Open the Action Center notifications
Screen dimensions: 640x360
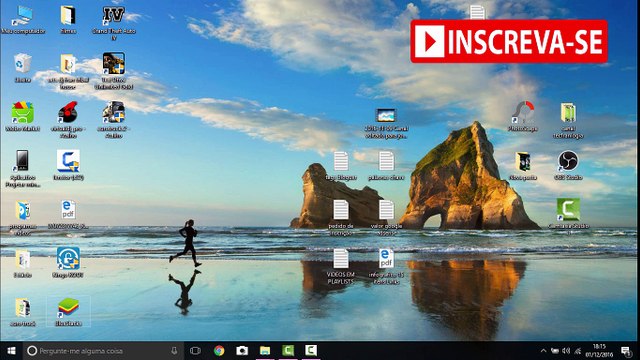(x=625, y=351)
